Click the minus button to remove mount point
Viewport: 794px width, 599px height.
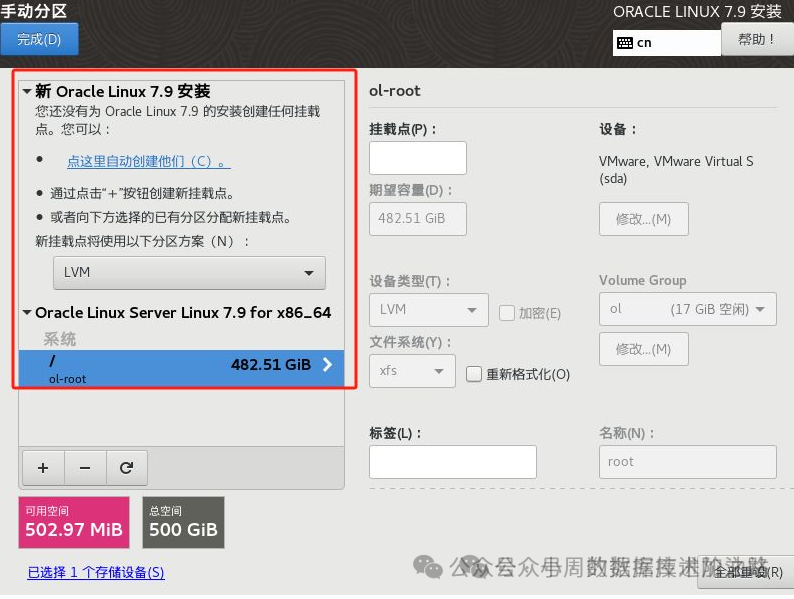pos(85,468)
